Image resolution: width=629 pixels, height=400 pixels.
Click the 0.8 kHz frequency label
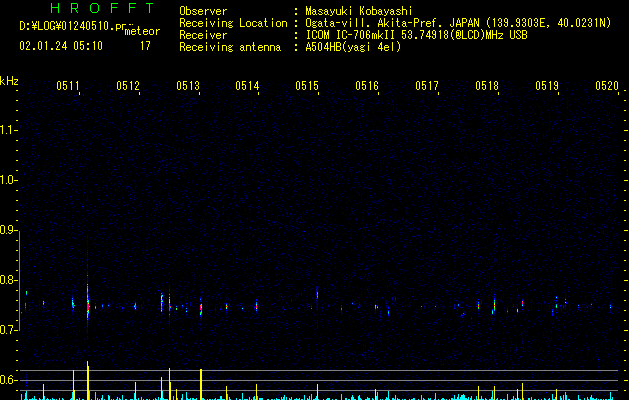coord(8,280)
